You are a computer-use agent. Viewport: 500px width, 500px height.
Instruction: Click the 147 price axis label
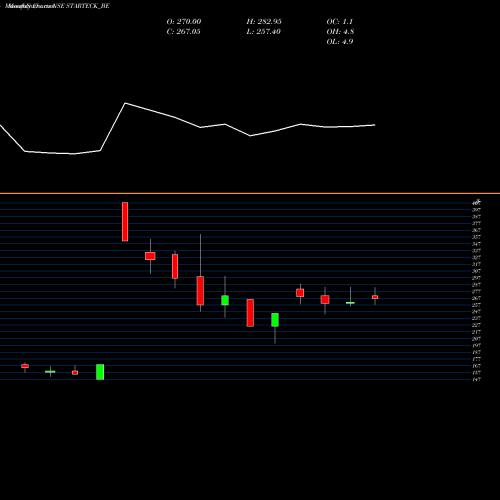[x=476, y=379]
